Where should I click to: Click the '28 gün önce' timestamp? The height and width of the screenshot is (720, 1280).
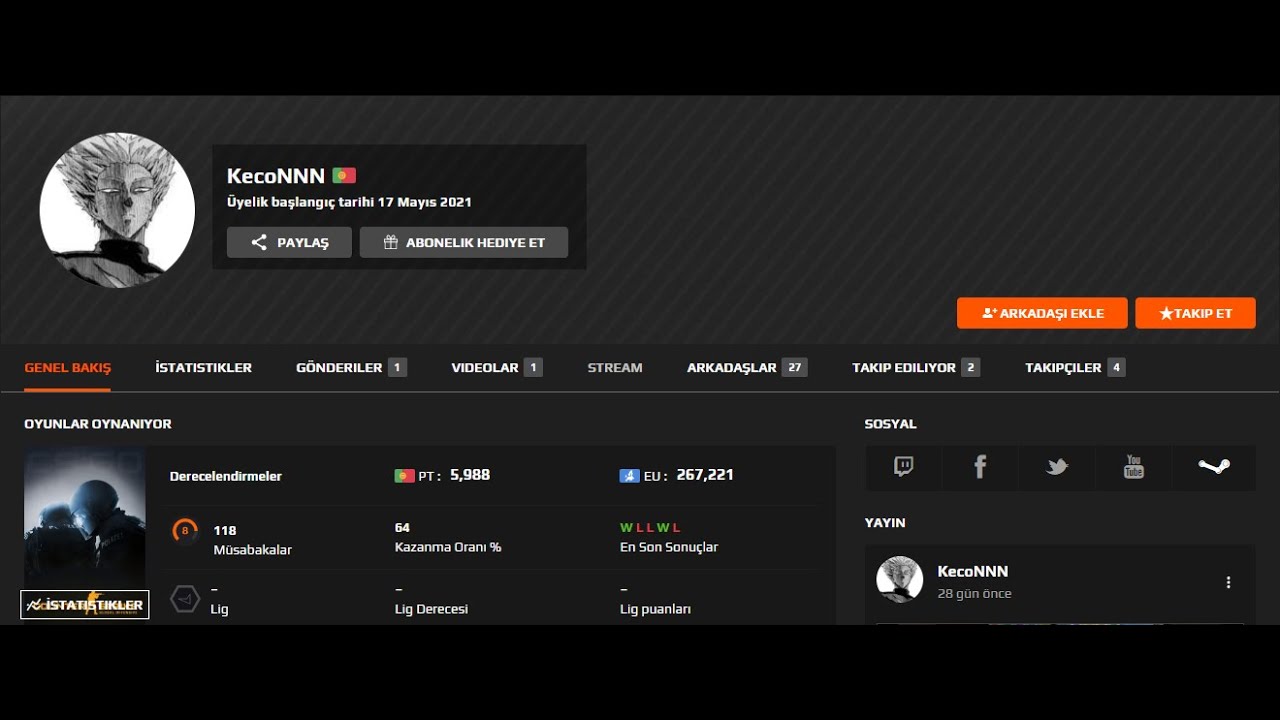pos(974,594)
